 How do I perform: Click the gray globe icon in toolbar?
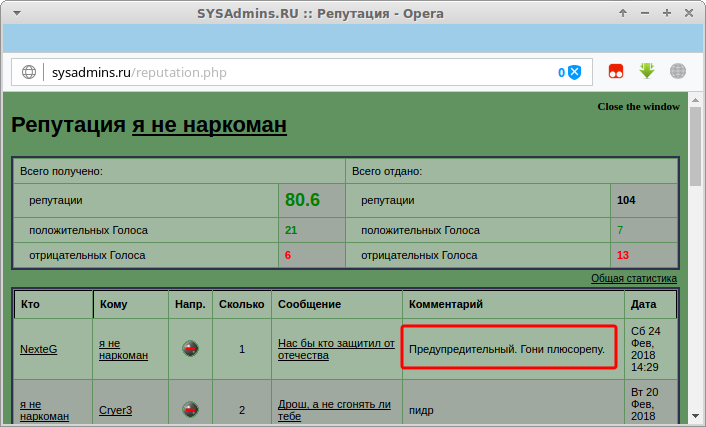point(678,71)
